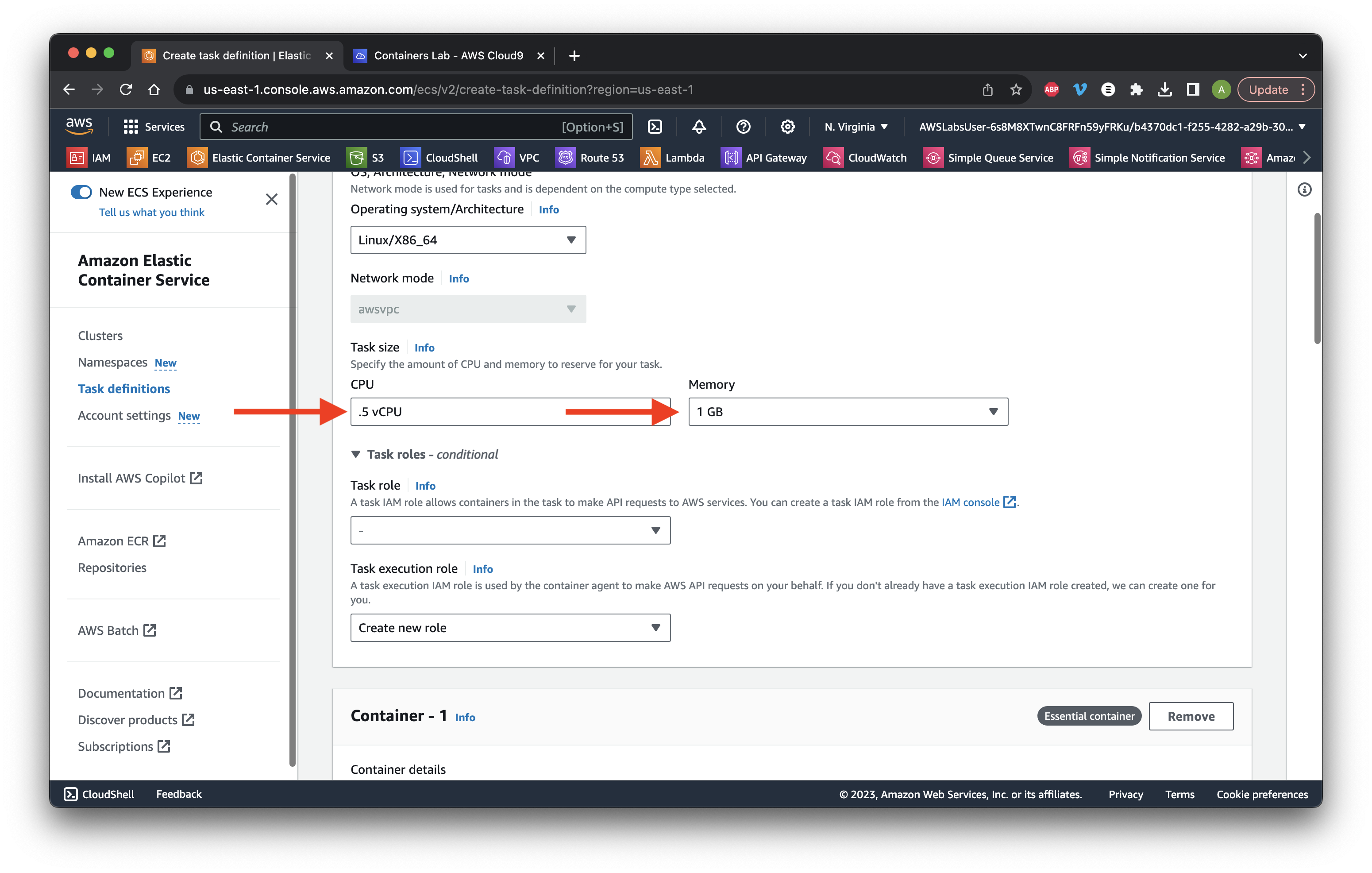Open the browser extensions puzzle icon
Viewport: 1372px width, 873px height.
(1136, 89)
